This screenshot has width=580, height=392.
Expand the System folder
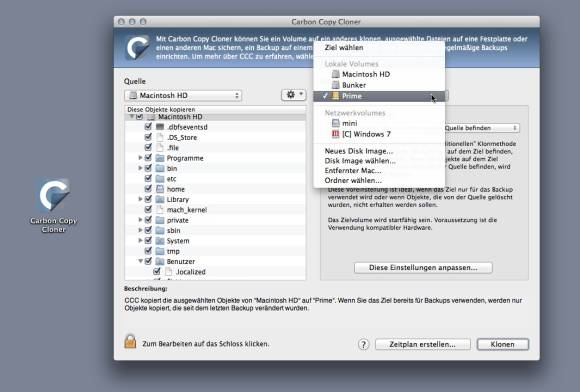[x=140, y=241]
